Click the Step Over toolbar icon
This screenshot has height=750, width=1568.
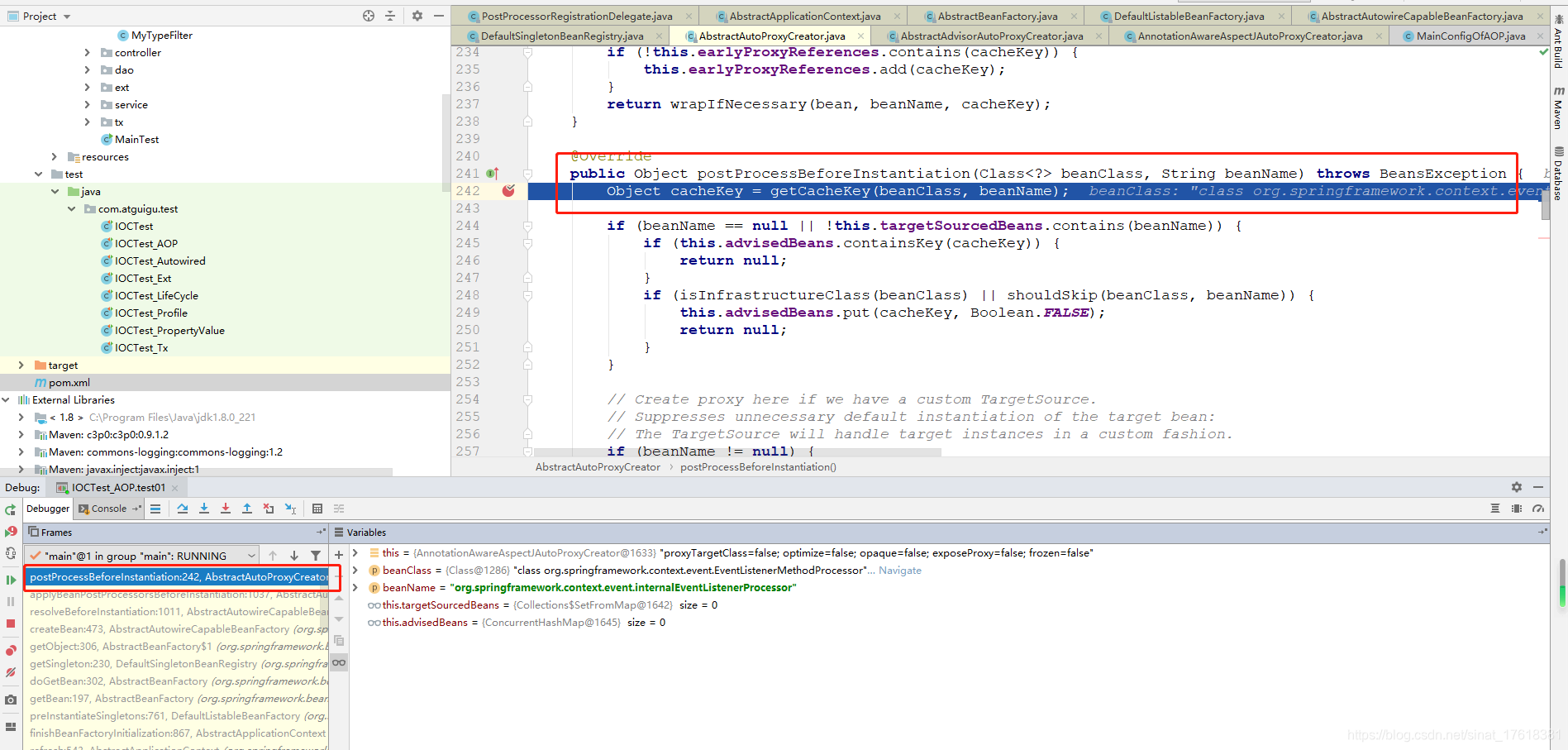coord(183,509)
